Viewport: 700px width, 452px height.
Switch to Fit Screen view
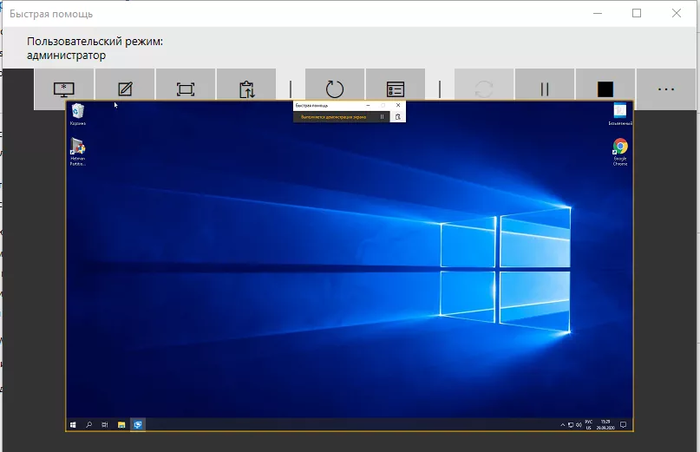pos(185,89)
